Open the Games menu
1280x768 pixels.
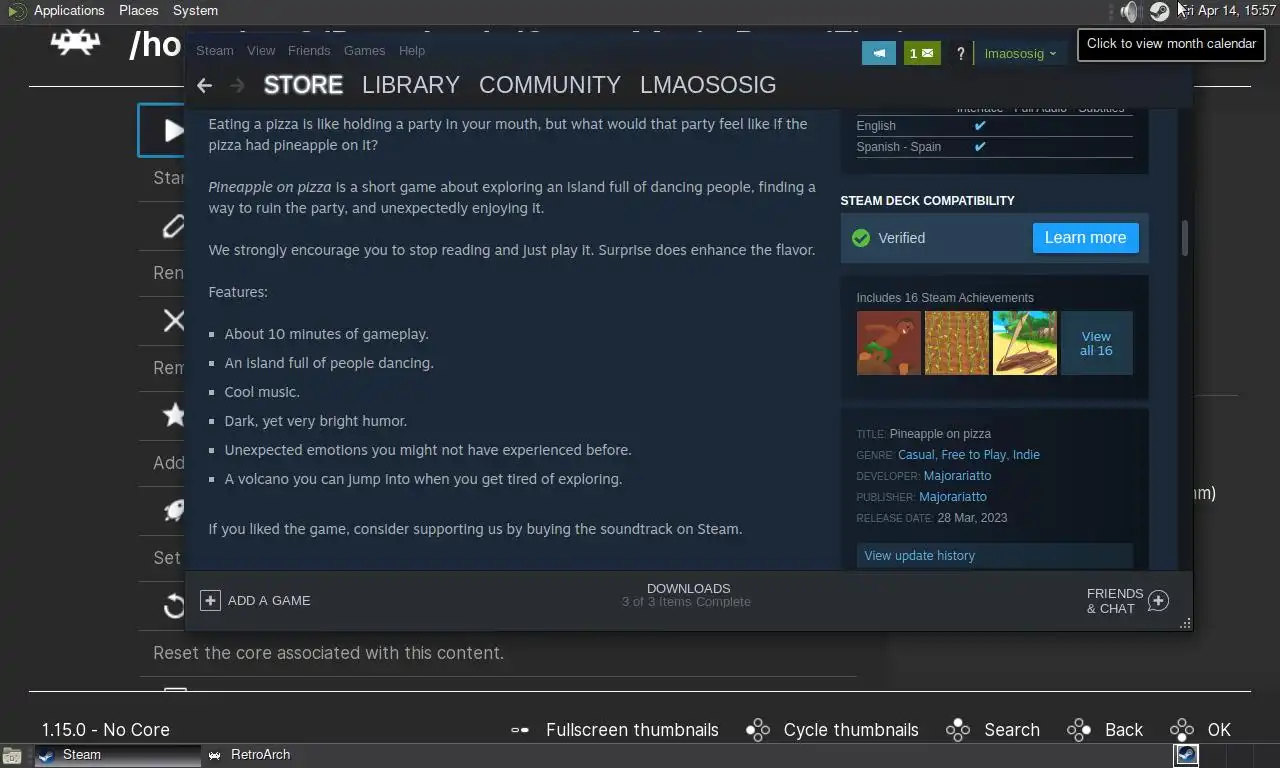point(364,50)
